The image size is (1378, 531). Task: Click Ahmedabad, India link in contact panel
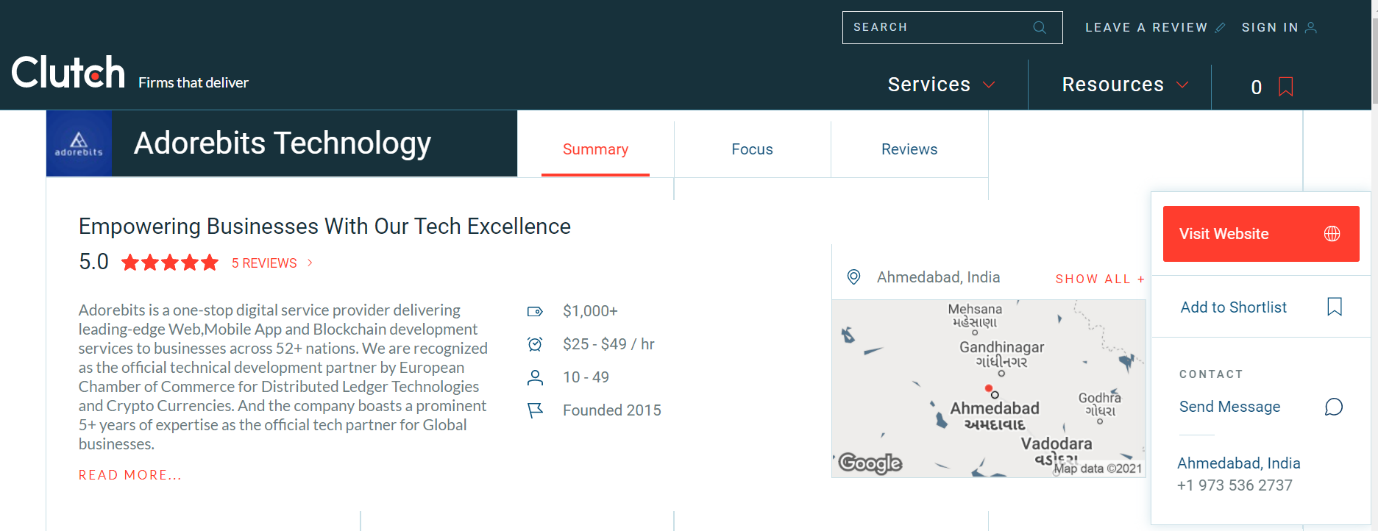click(x=1239, y=463)
